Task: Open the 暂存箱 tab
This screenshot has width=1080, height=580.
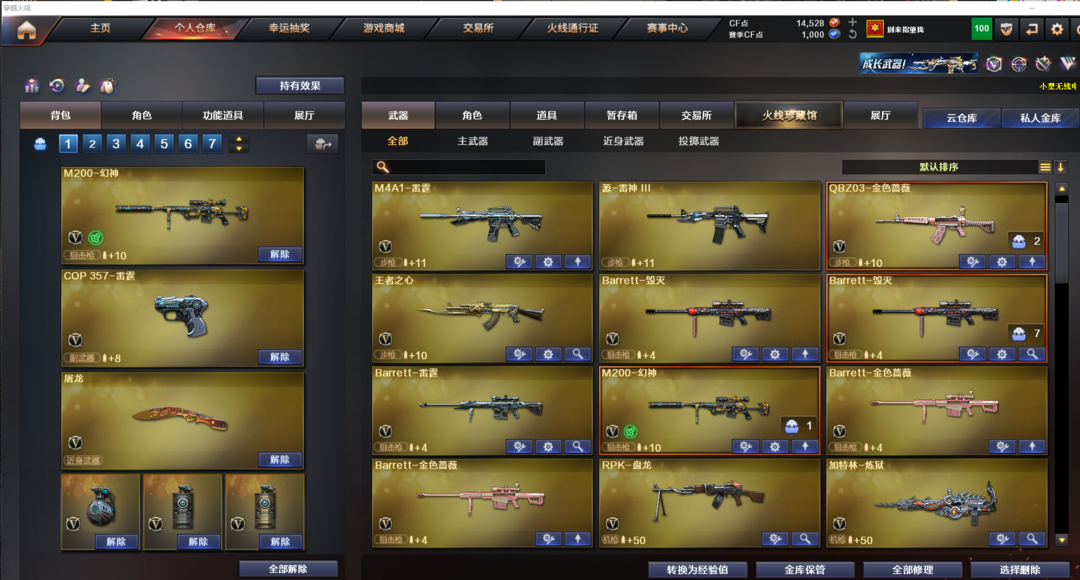Action: pos(622,115)
